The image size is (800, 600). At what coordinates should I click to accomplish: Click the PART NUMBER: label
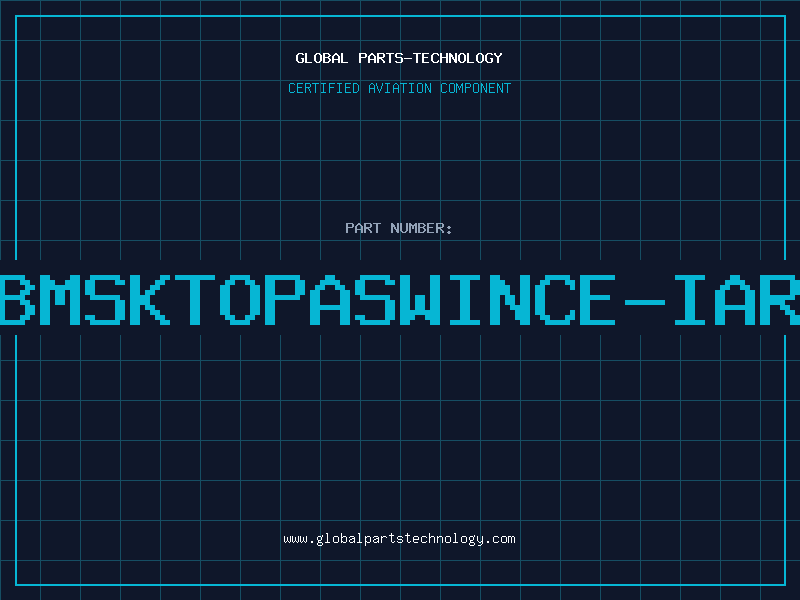399,228
